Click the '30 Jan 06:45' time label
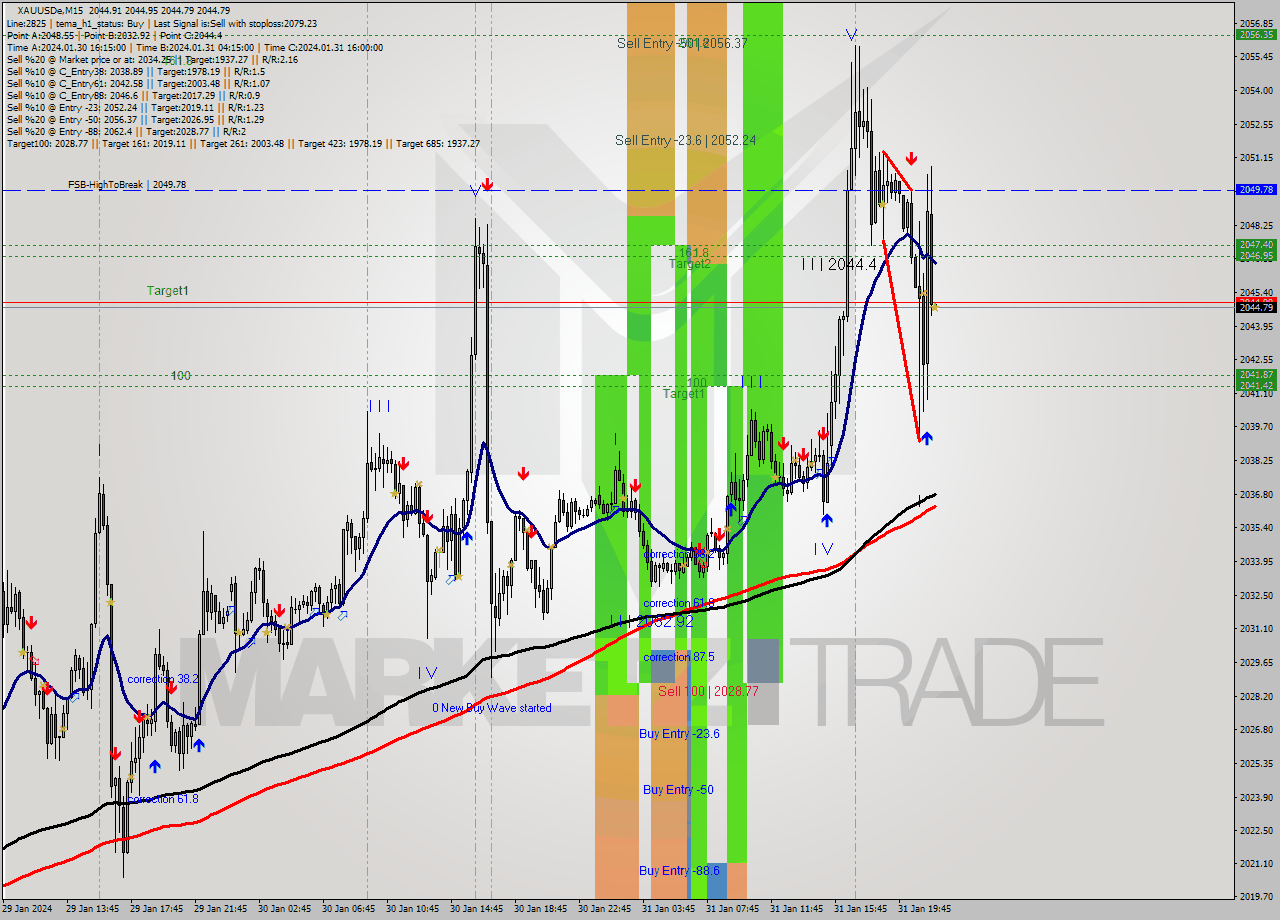1280x920 pixels. tap(349, 909)
